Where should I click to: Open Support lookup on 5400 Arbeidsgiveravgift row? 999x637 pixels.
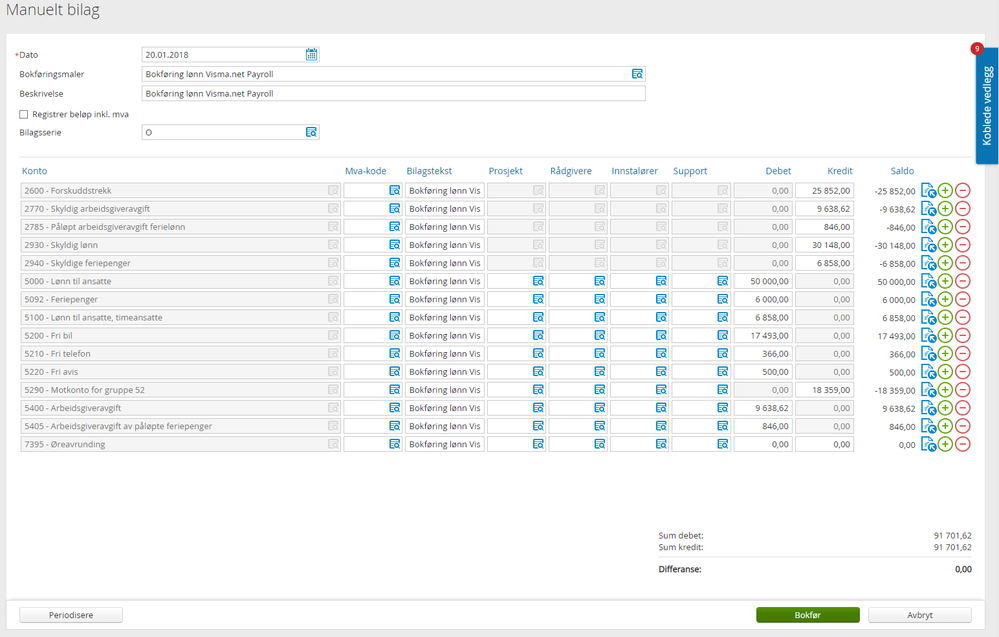(x=722, y=408)
